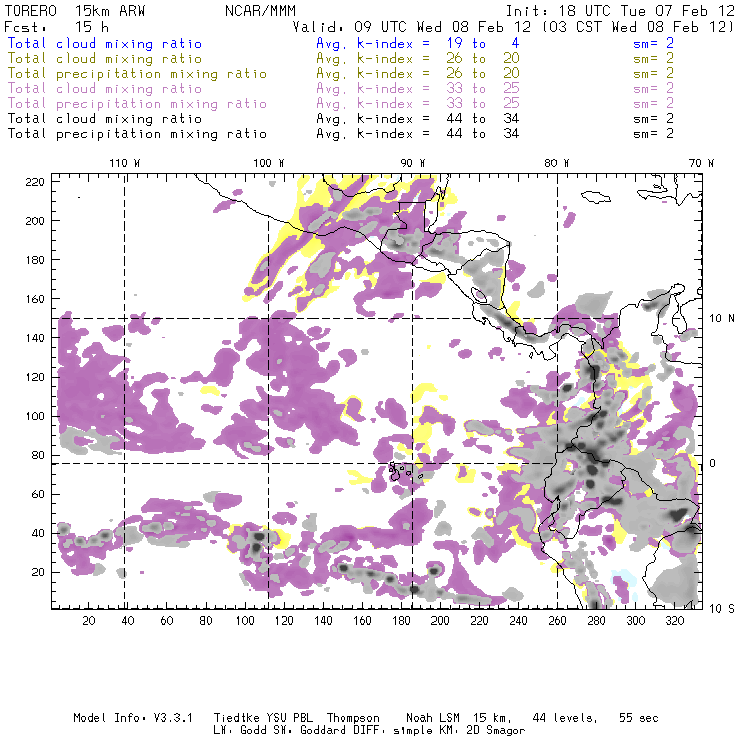Image resolution: width=740 pixels, height=740 pixels.
Task: Click the "0" equator latitude label
Action: coord(712,463)
